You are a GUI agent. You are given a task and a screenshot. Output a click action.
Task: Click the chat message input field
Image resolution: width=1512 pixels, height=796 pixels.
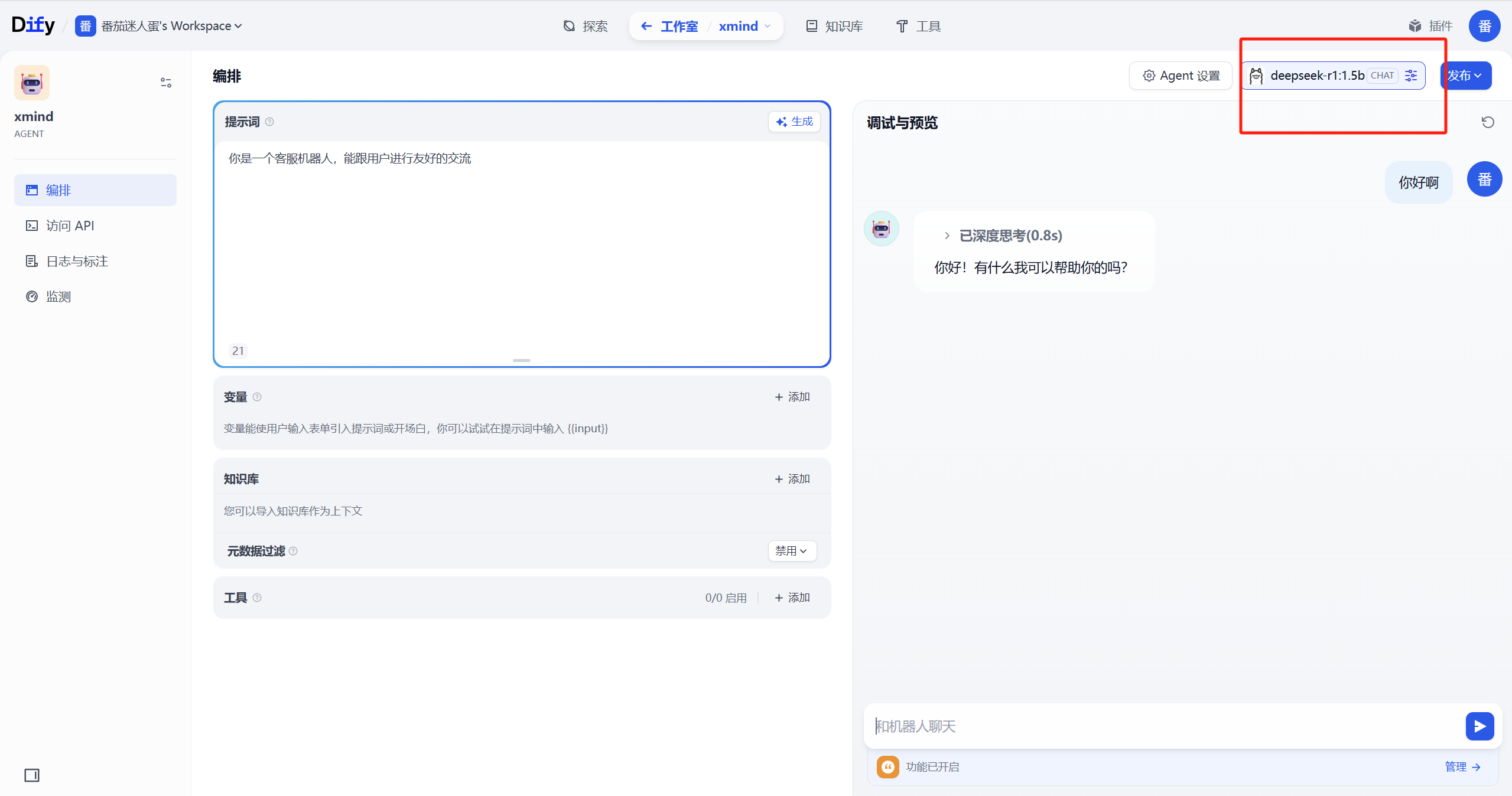tap(1123, 726)
